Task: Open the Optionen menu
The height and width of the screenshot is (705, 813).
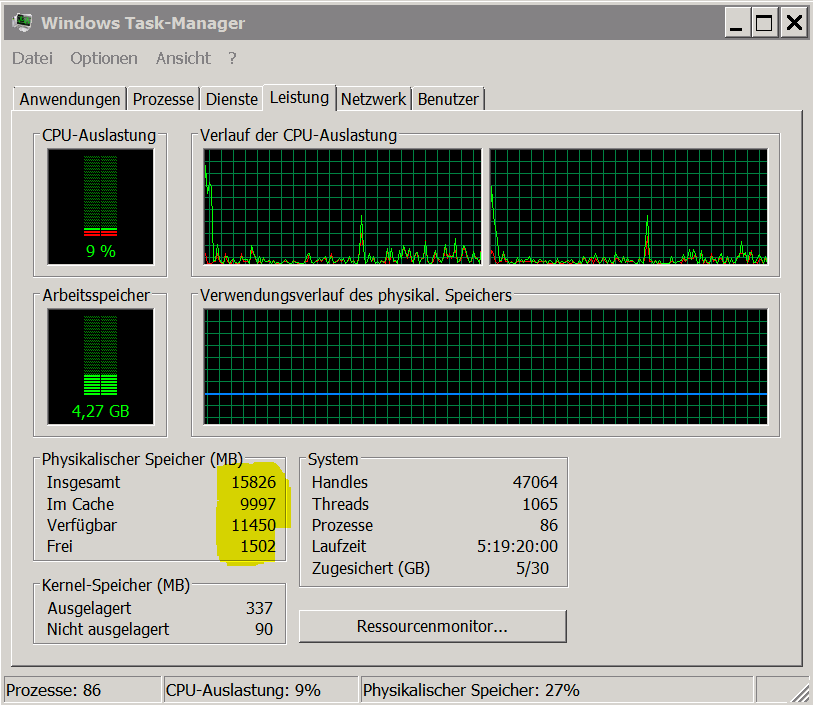Action: (104, 58)
